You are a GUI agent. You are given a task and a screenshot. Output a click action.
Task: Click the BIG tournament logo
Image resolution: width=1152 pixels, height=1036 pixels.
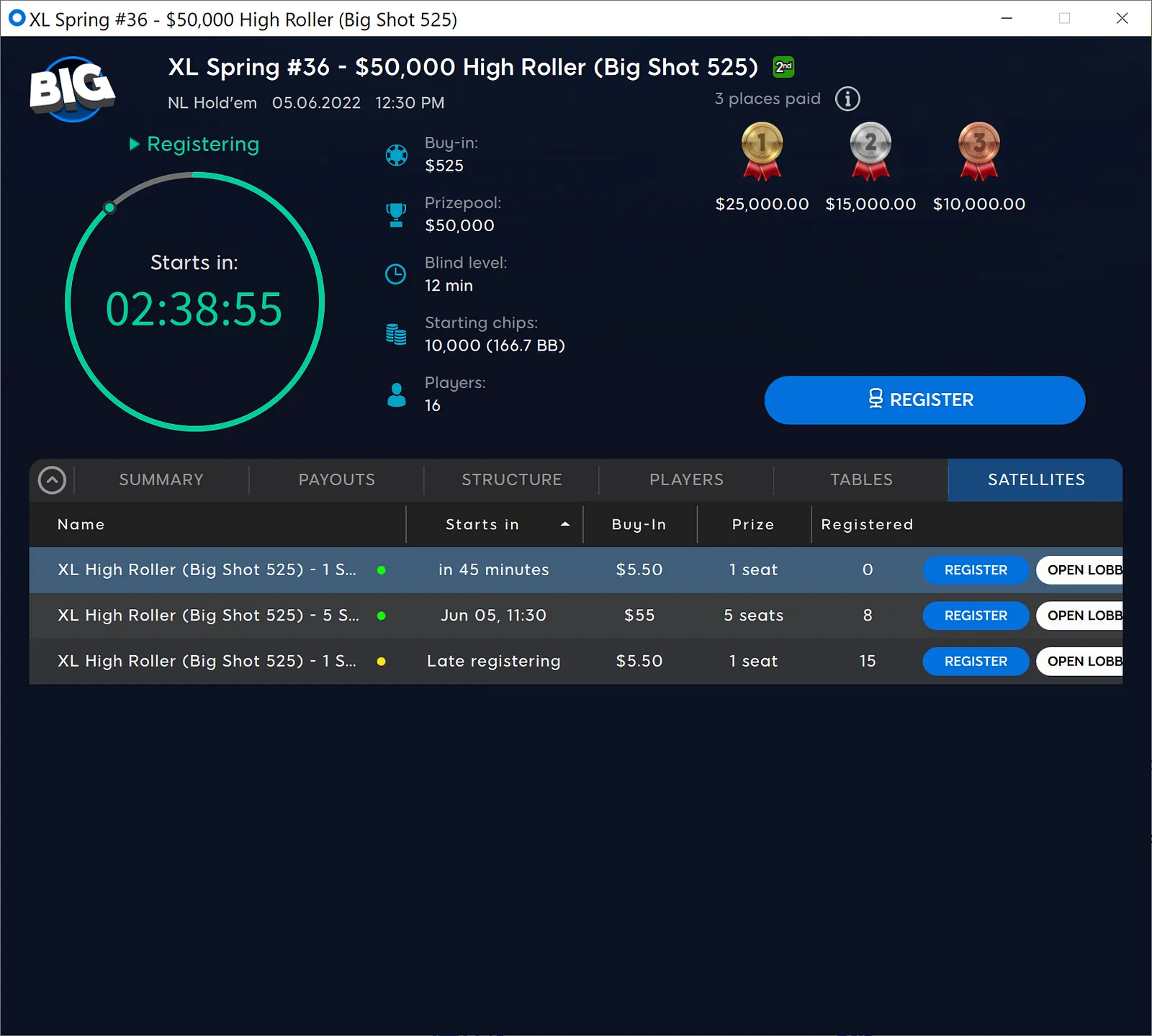[72, 88]
